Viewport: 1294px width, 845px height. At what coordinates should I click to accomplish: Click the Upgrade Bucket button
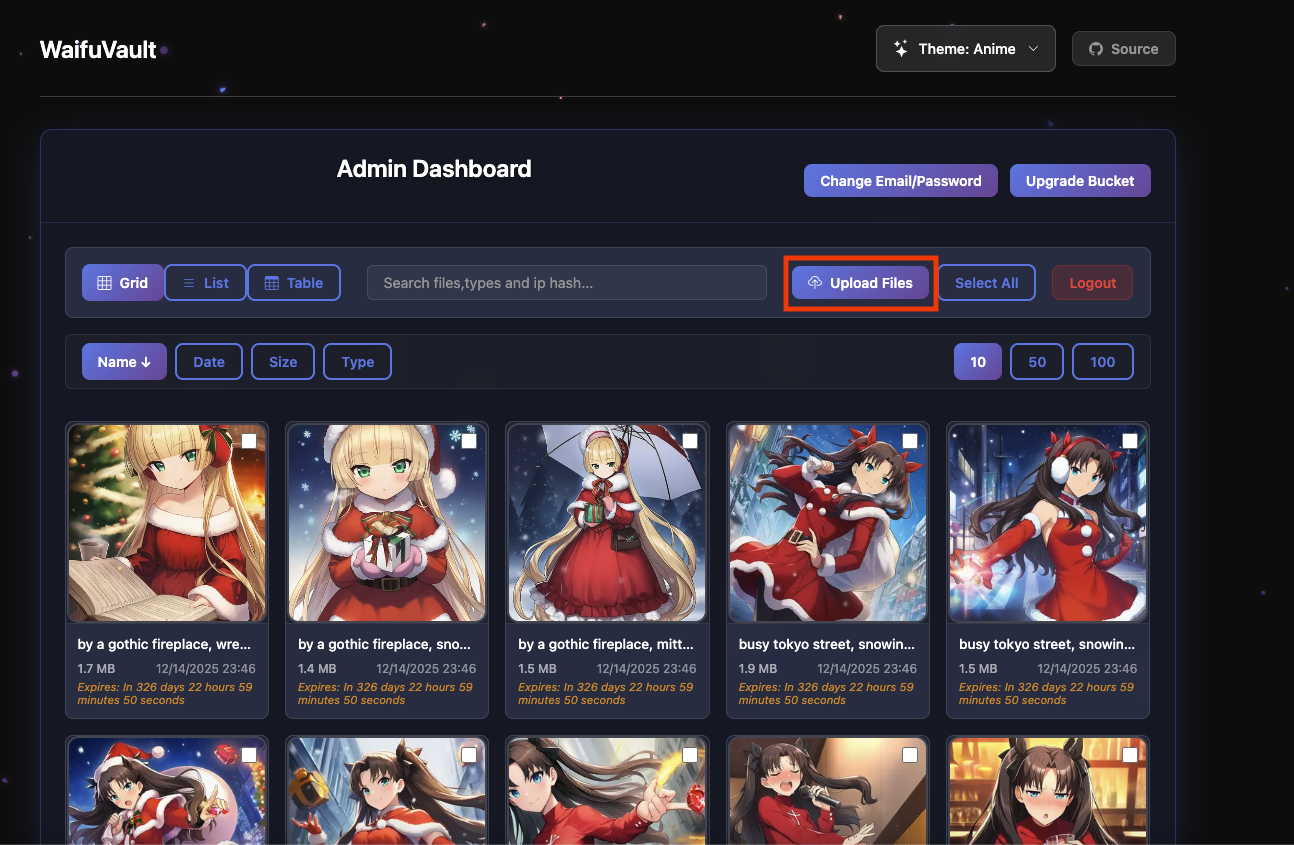click(1080, 181)
